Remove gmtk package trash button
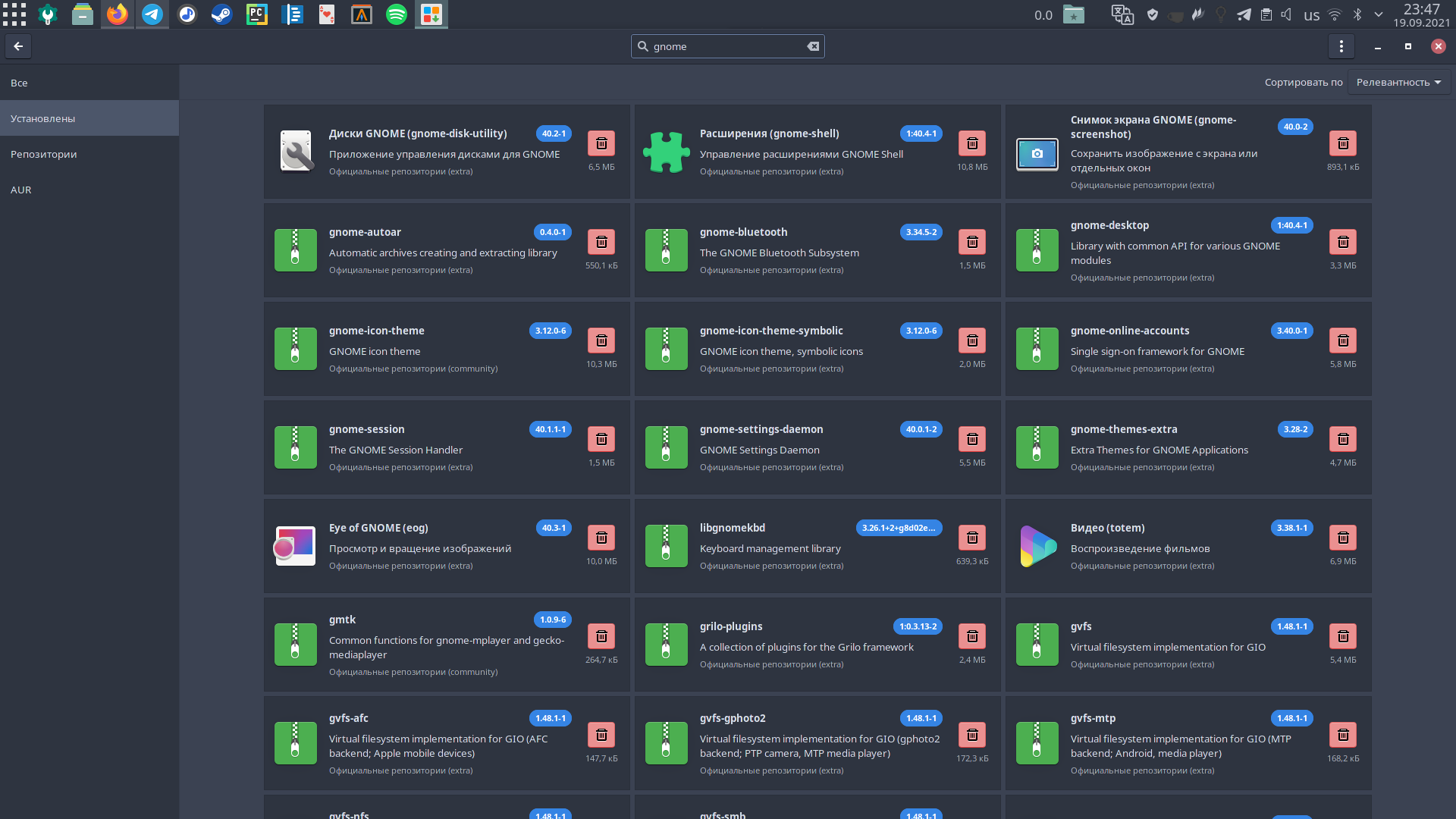The image size is (1456, 819). (601, 636)
